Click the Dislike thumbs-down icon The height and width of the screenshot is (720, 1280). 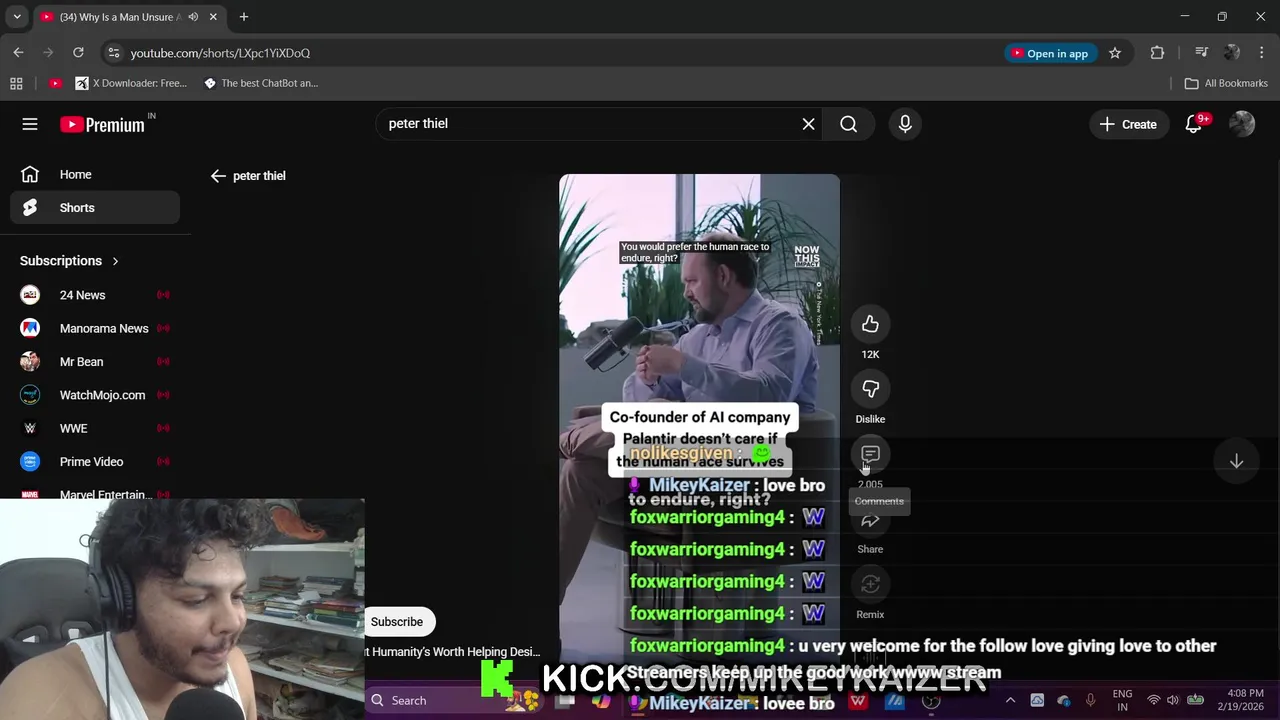[x=870, y=389]
